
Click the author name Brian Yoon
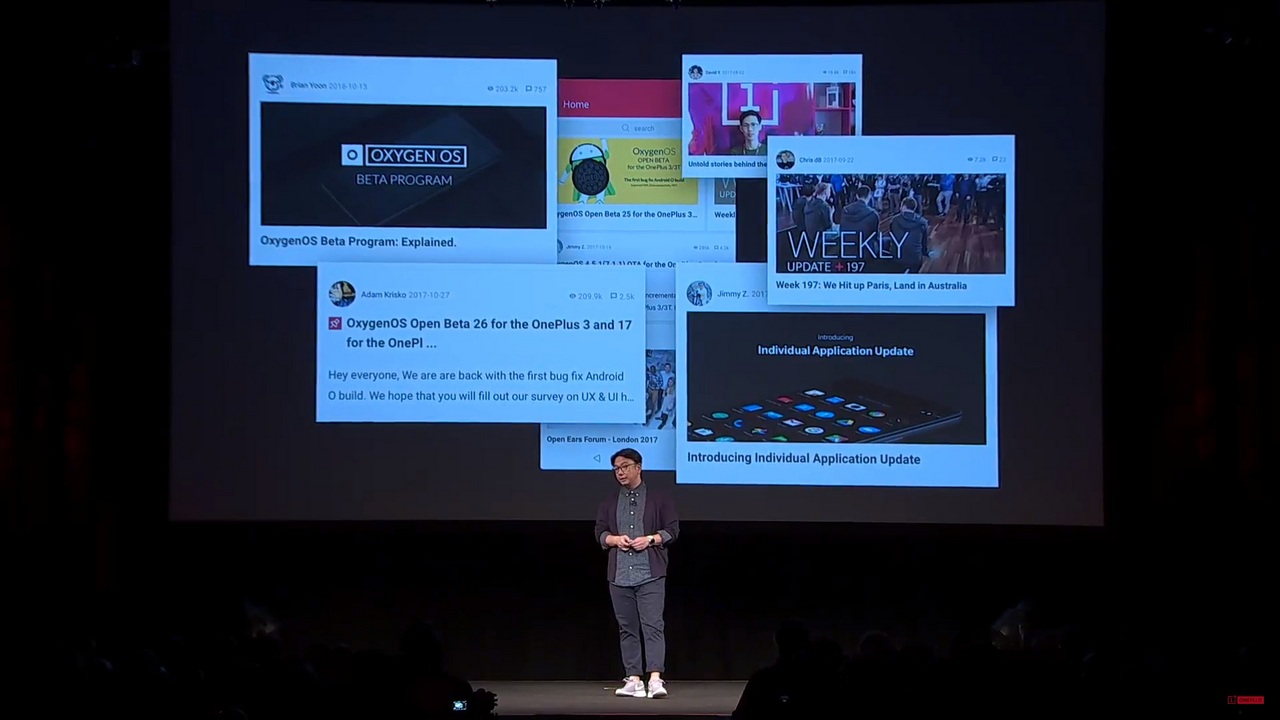308,86
